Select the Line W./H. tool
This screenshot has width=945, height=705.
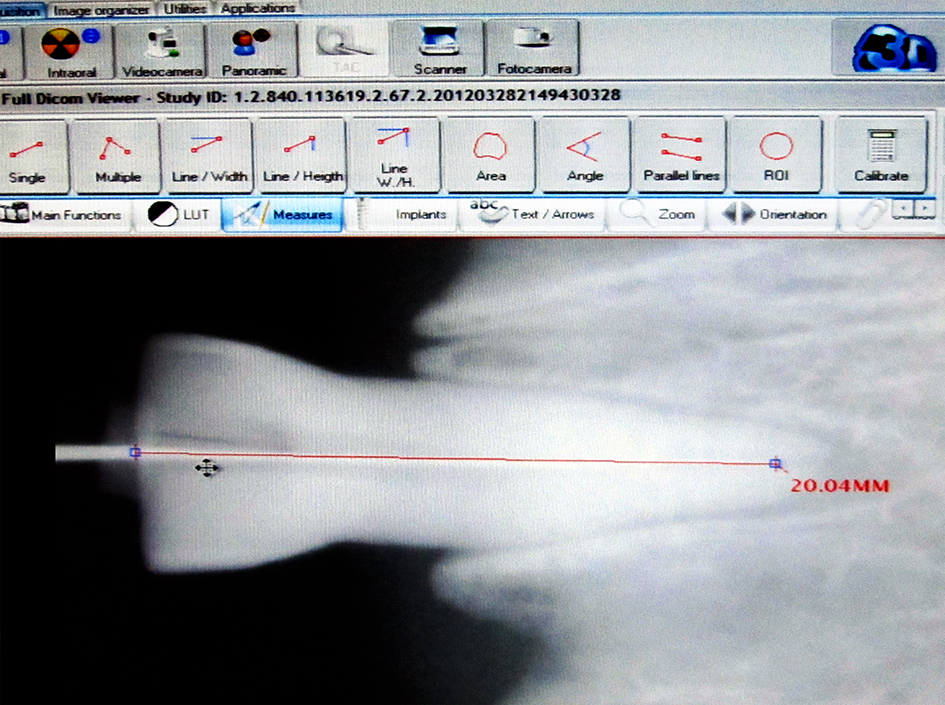coord(395,156)
